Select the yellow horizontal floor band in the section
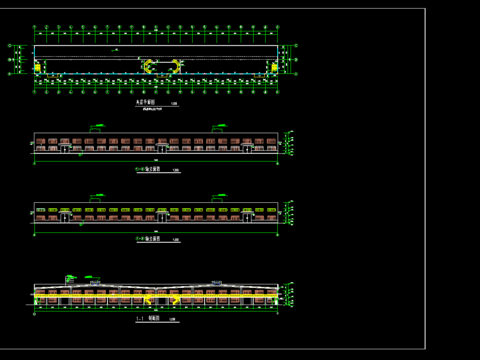Image resolution: width=480 pixels, height=360 pixels. click(156, 296)
